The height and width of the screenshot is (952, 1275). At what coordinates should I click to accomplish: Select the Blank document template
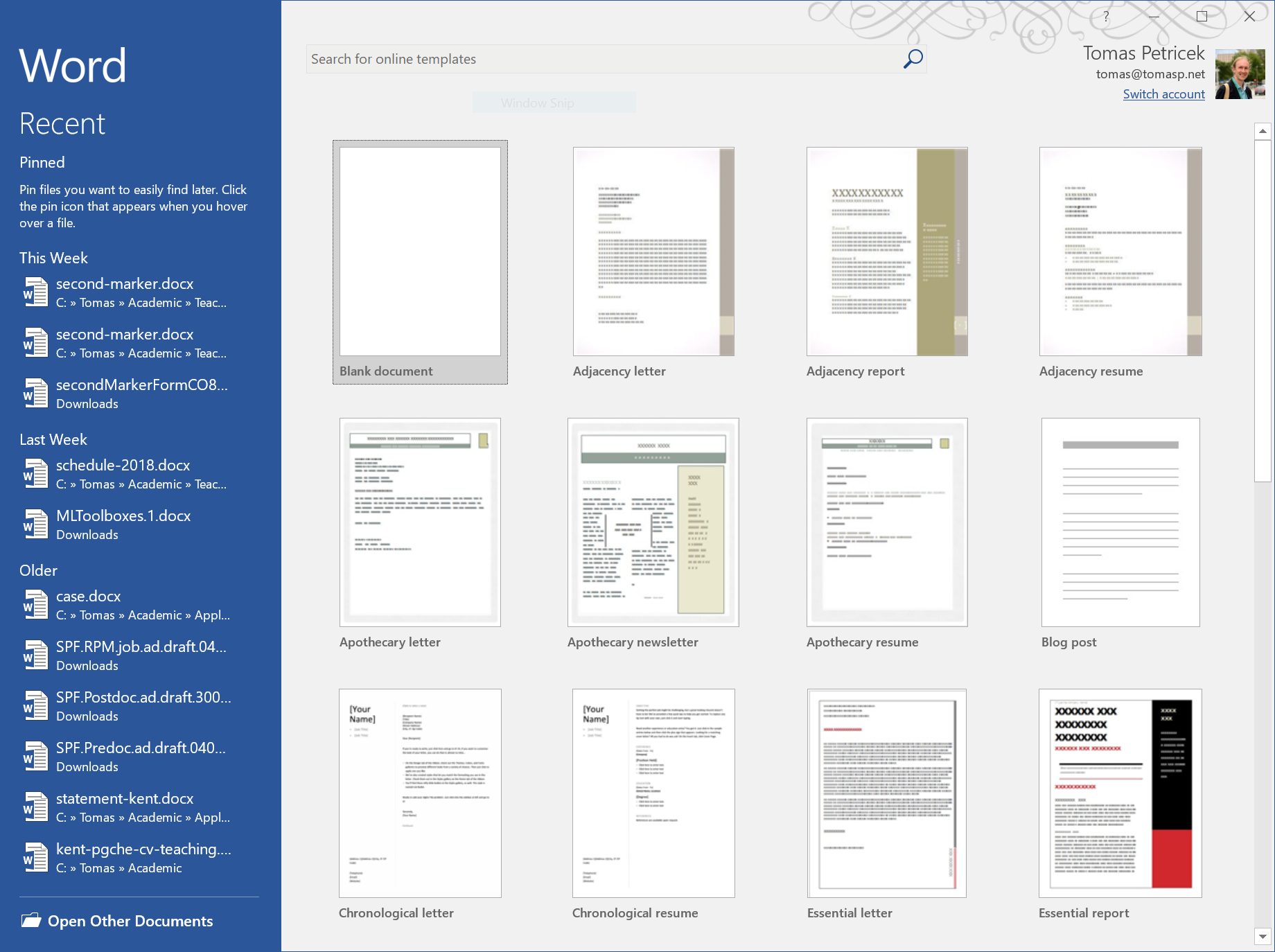click(420, 262)
